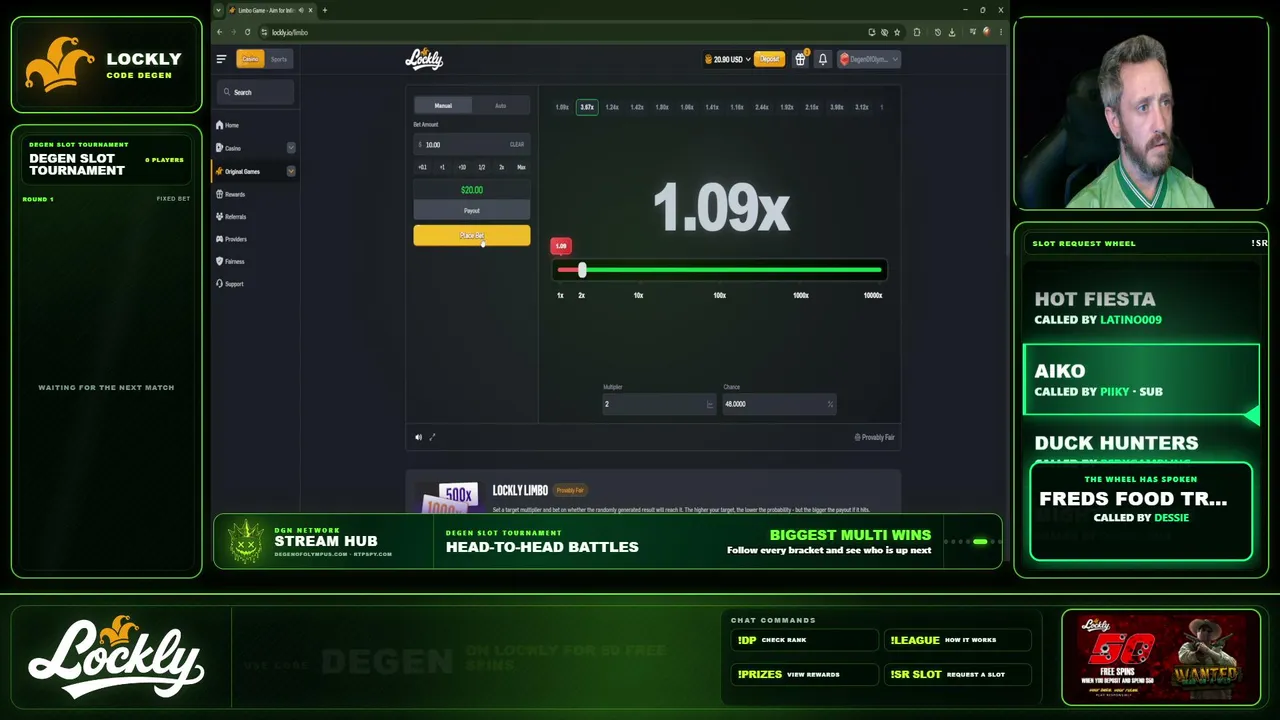Image resolution: width=1280 pixels, height=720 pixels.
Task: Open the gift rewards icon in the header
Action: [800, 59]
